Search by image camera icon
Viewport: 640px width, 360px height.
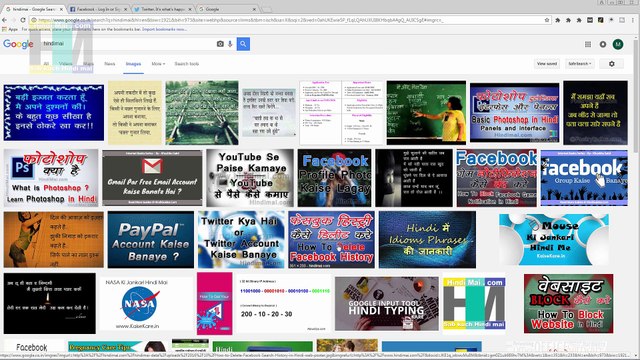click(x=220, y=44)
